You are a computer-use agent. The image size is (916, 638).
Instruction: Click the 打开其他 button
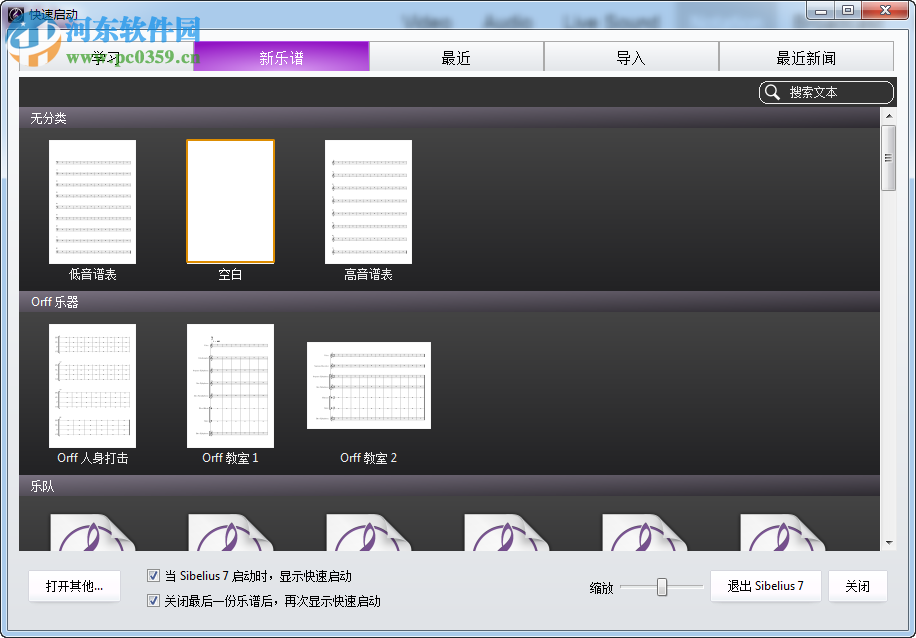pyautogui.click(x=74, y=586)
